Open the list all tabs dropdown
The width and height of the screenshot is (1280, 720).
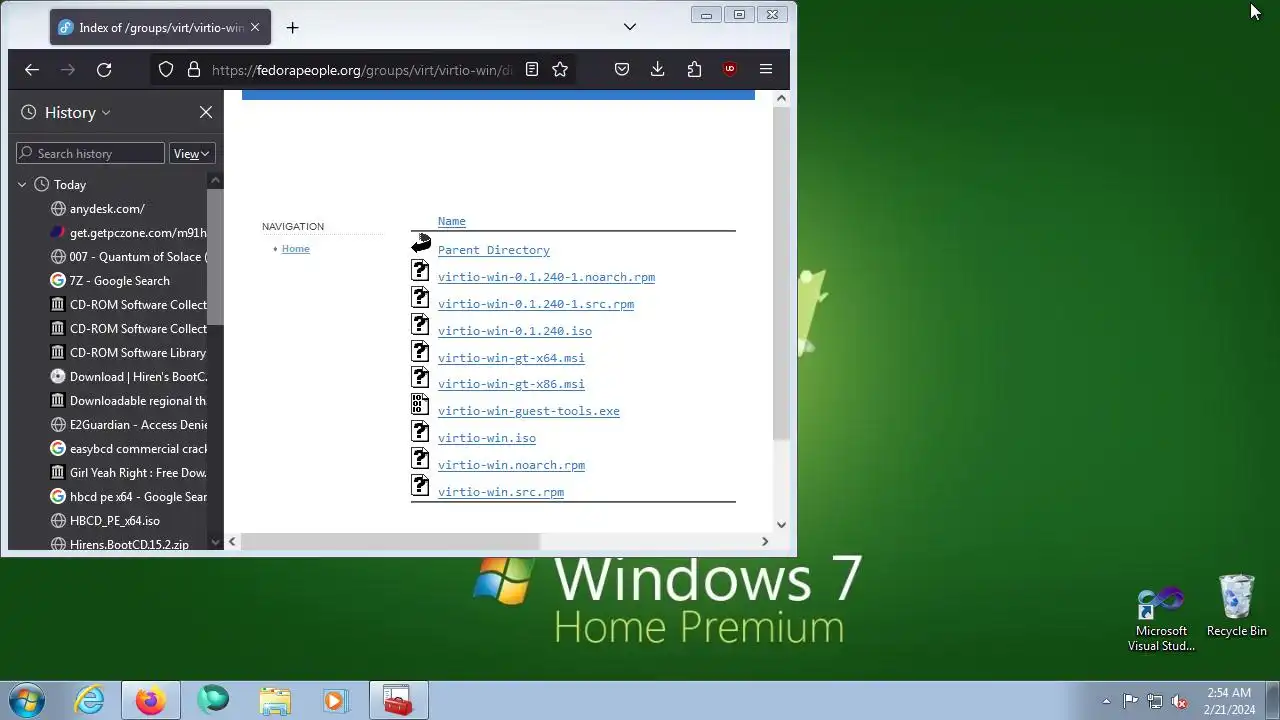tap(630, 27)
